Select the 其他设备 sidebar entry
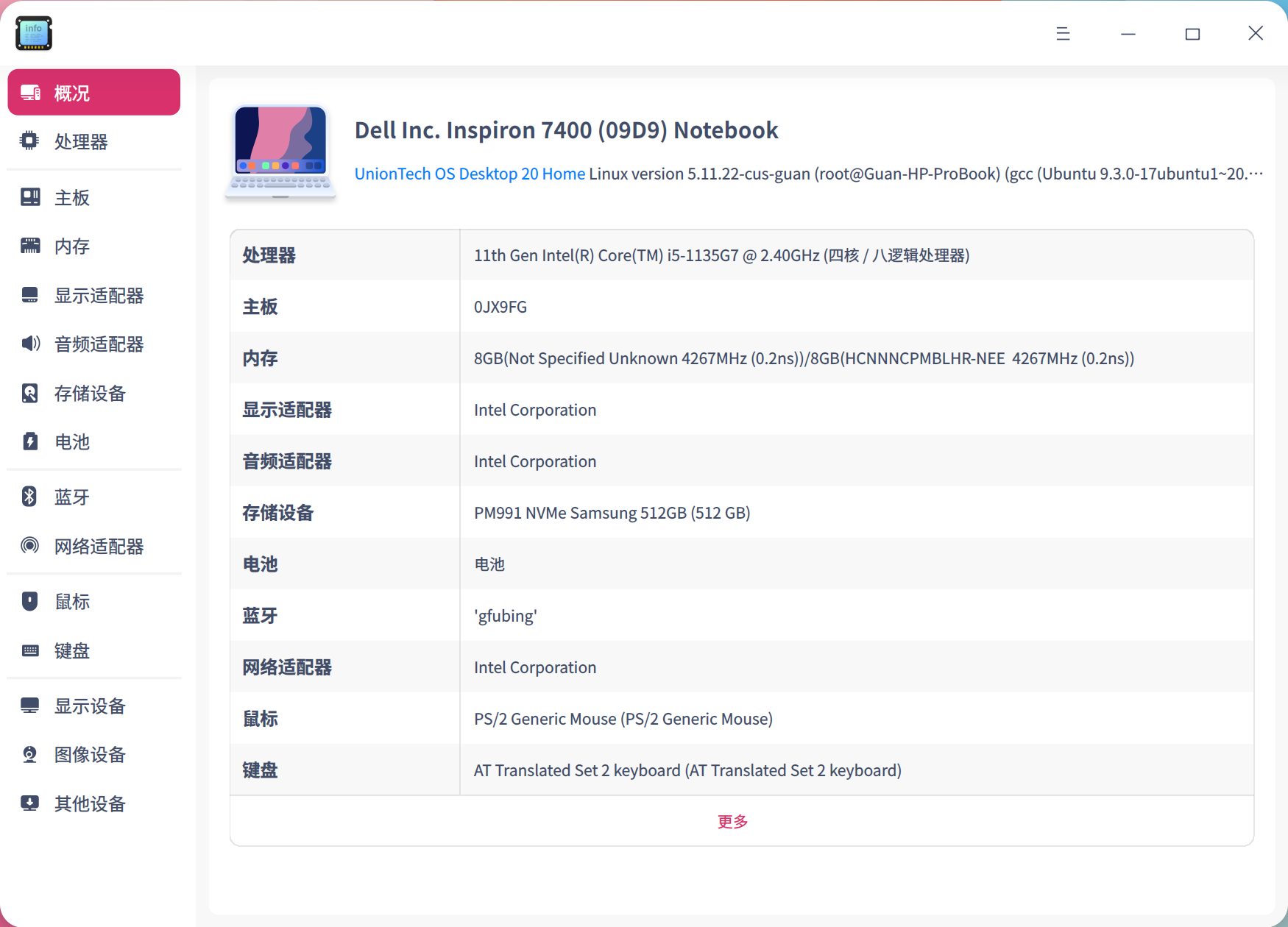Image resolution: width=1288 pixels, height=927 pixels. (x=94, y=803)
